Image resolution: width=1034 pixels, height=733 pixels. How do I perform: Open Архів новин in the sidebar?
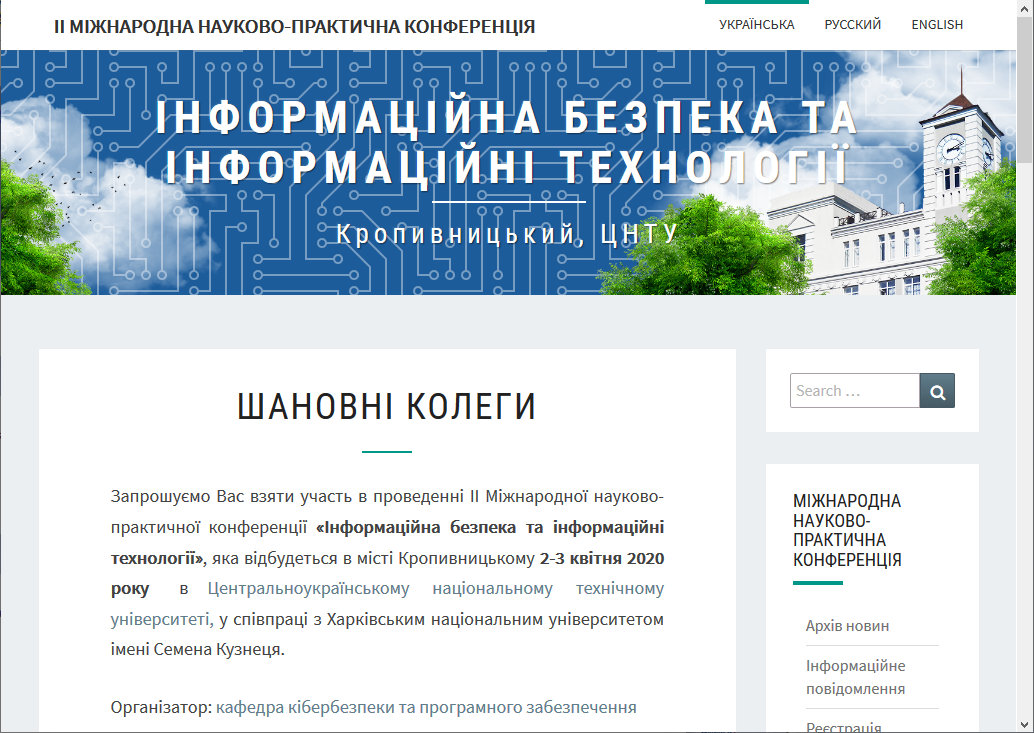click(847, 626)
